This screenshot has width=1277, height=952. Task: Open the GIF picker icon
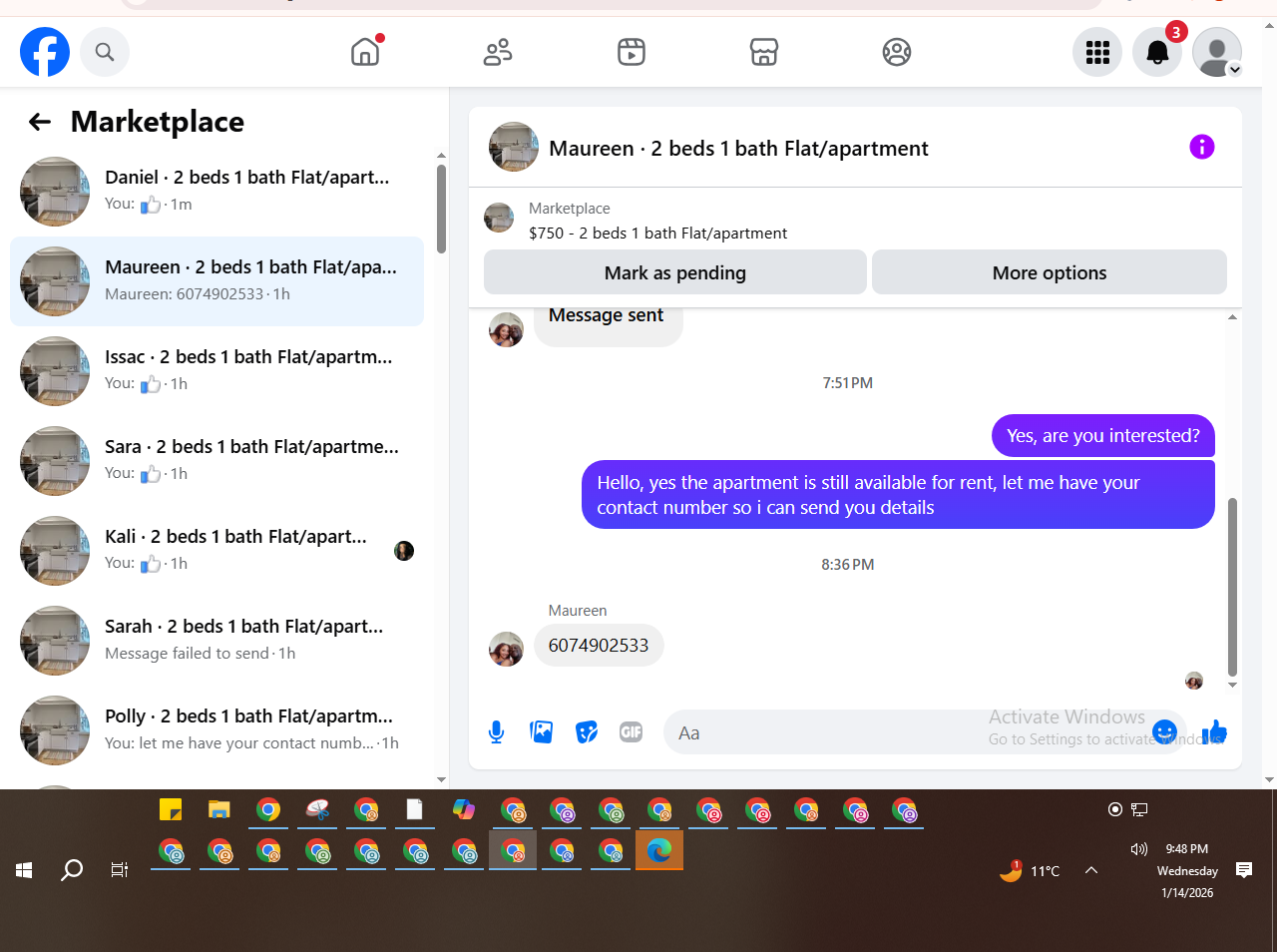click(631, 732)
